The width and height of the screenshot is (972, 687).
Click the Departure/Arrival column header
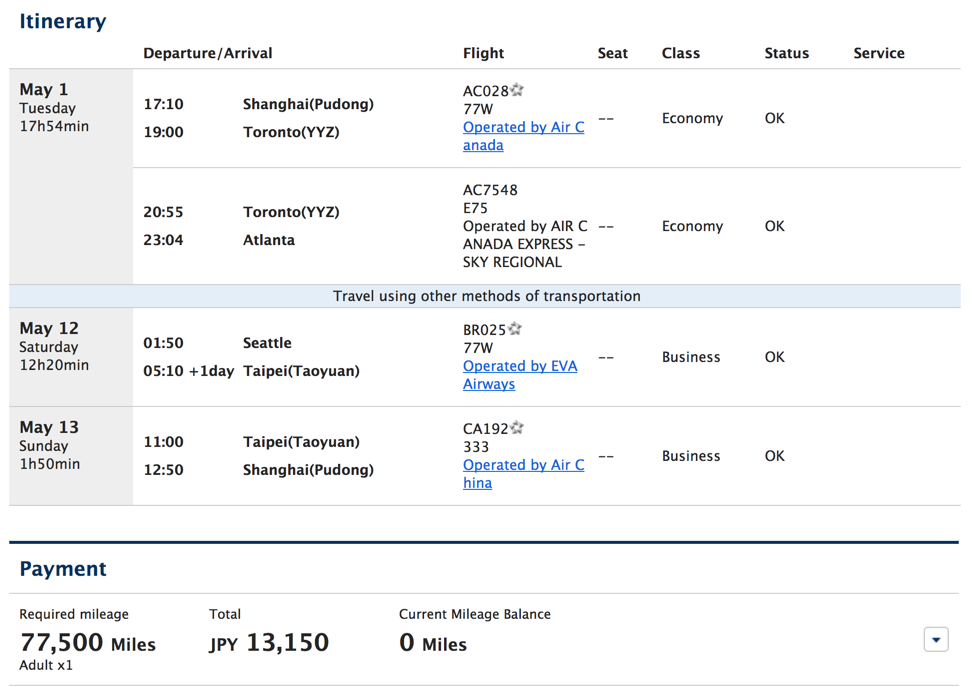click(208, 53)
